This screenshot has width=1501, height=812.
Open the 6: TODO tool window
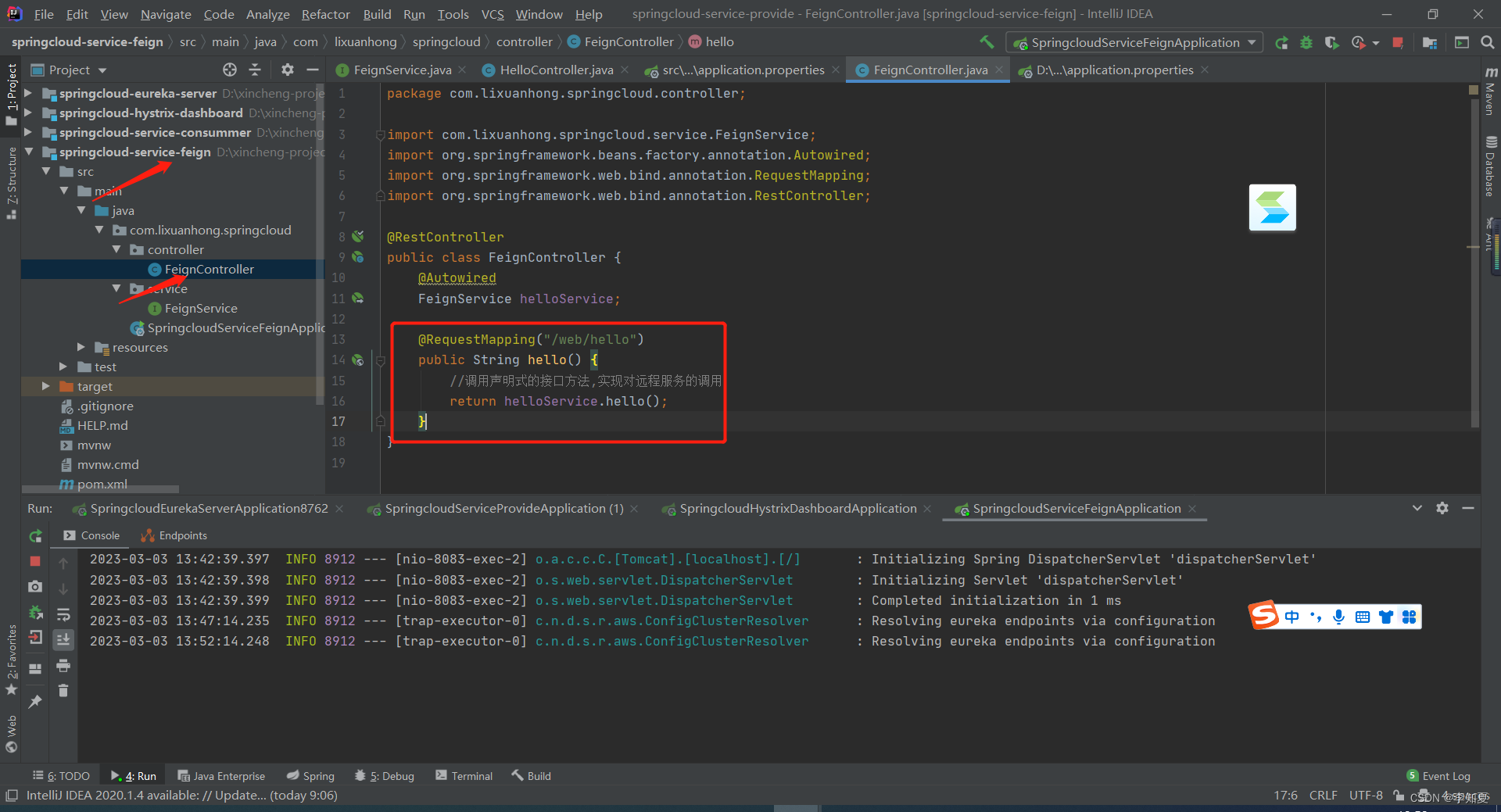tap(61, 775)
